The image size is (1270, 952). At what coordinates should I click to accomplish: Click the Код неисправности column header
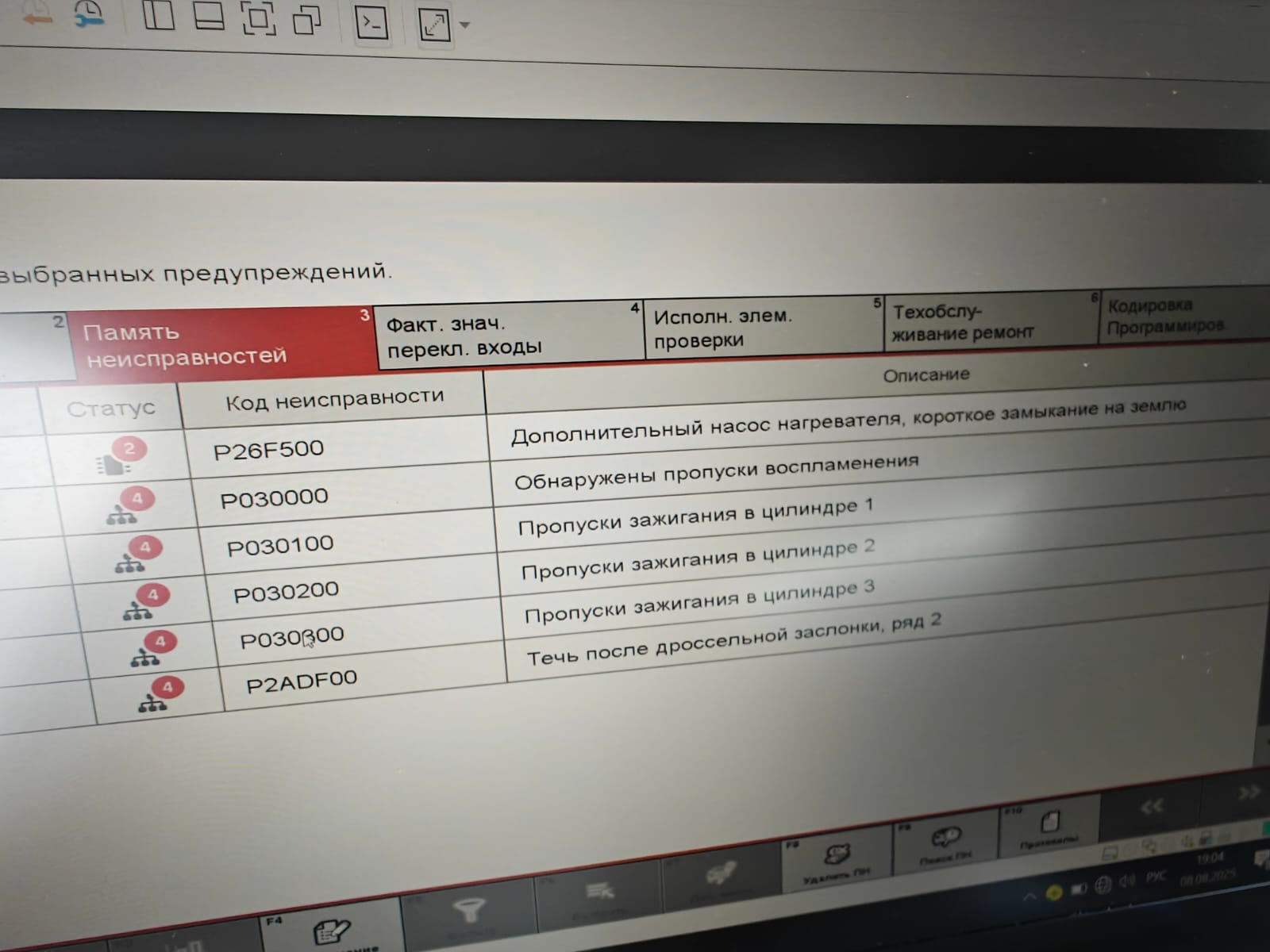333,399
